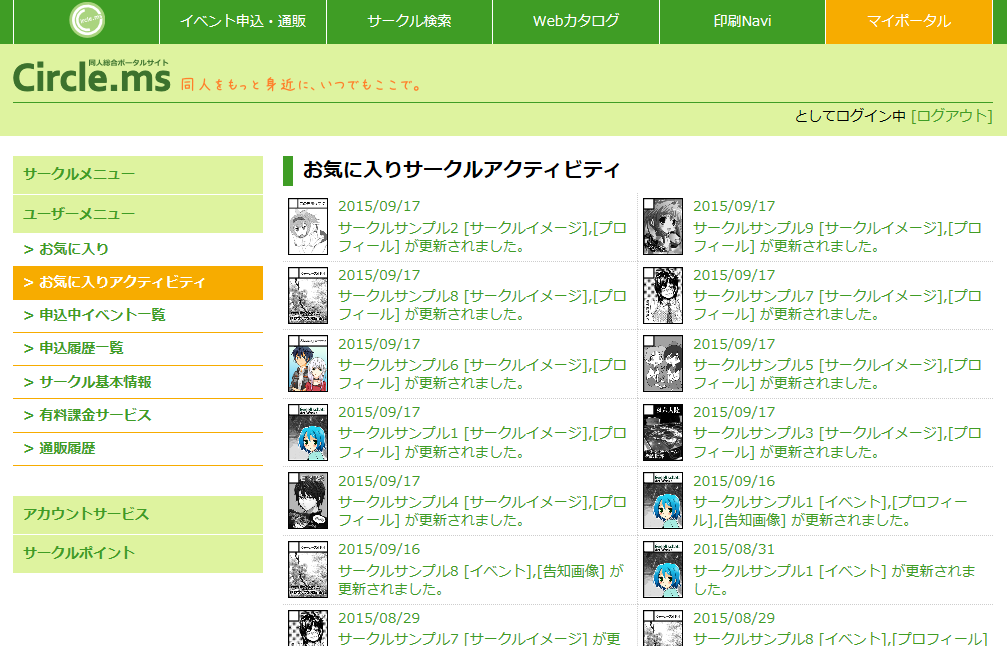Open the サークルサンプル1 [イベント],[プロフィール],[告知画像] update link
This screenshot has width=1007, height=646.
830,511
